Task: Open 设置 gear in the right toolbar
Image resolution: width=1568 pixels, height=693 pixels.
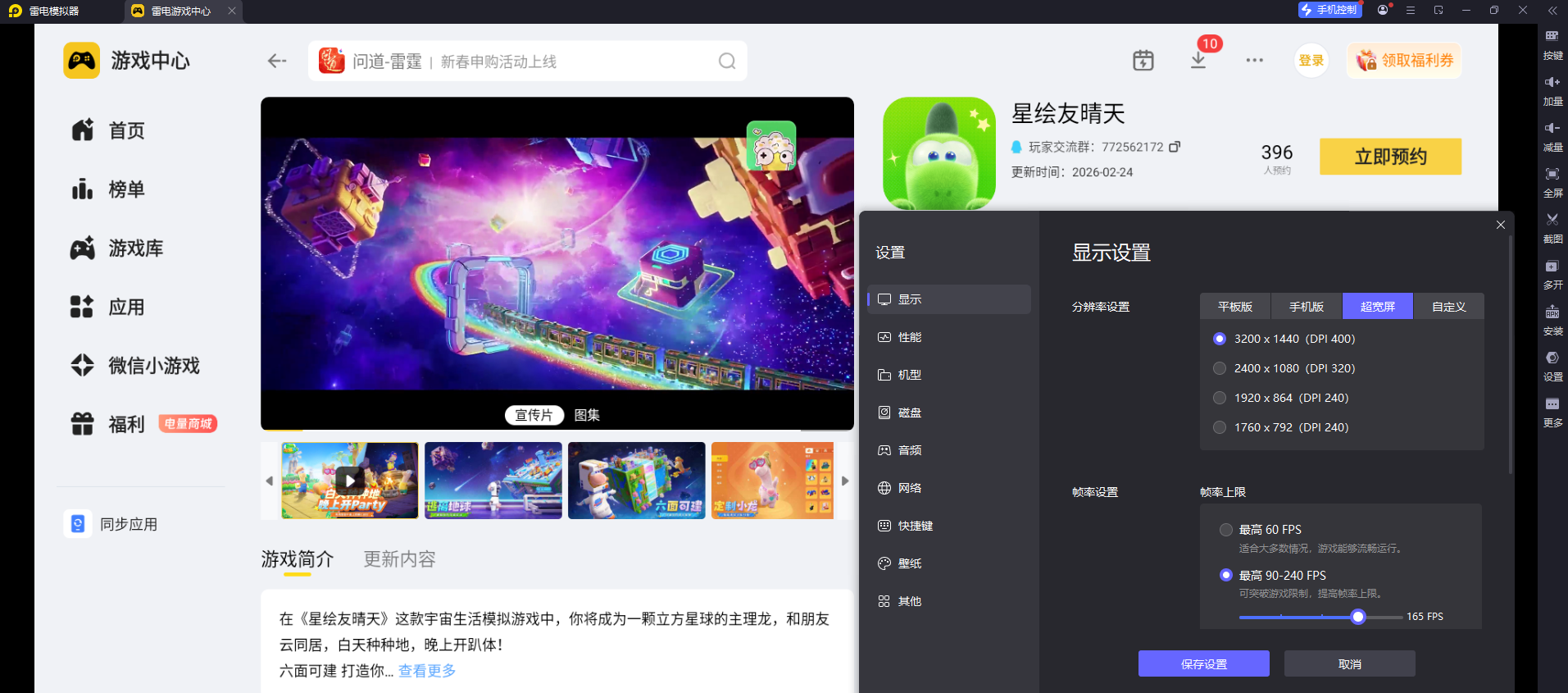Action: tap(1552, 358)
